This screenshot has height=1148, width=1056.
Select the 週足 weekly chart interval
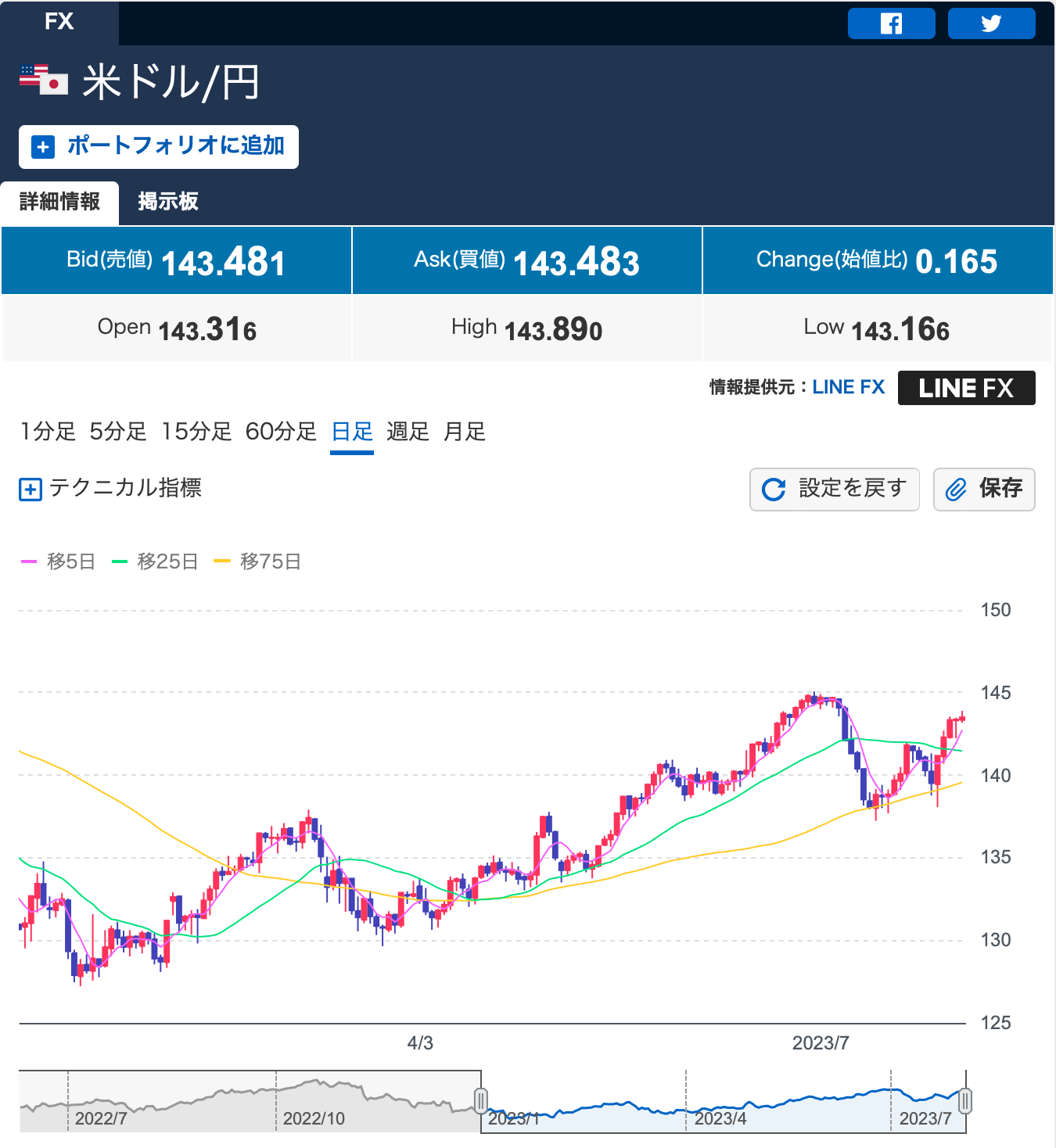tap(408, 432)
